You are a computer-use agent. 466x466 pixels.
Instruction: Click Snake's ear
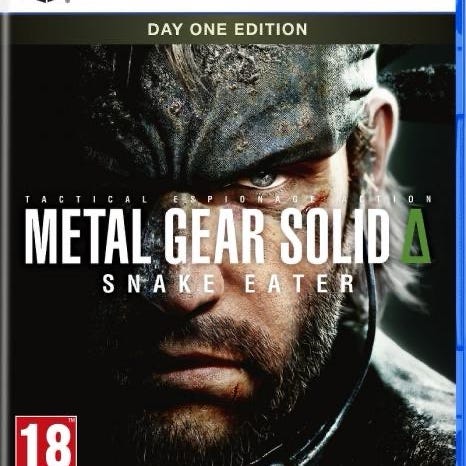(x=383, y=133)
